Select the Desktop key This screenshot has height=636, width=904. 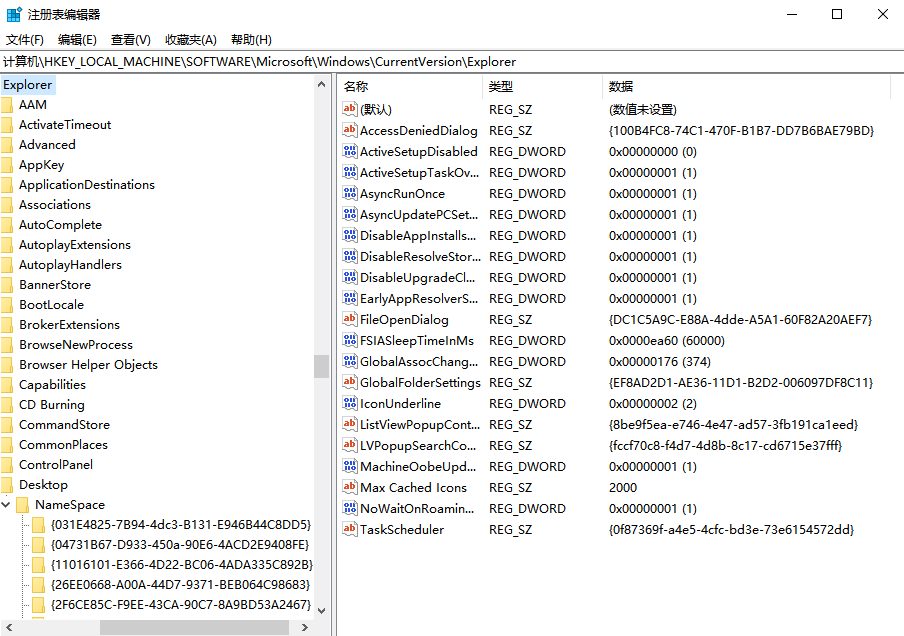pos(43,485)
